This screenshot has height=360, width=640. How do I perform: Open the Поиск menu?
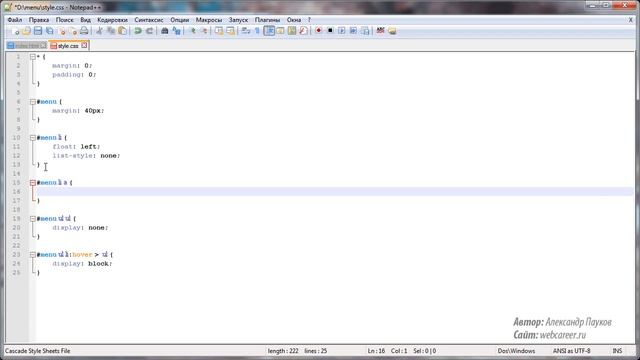64,20
